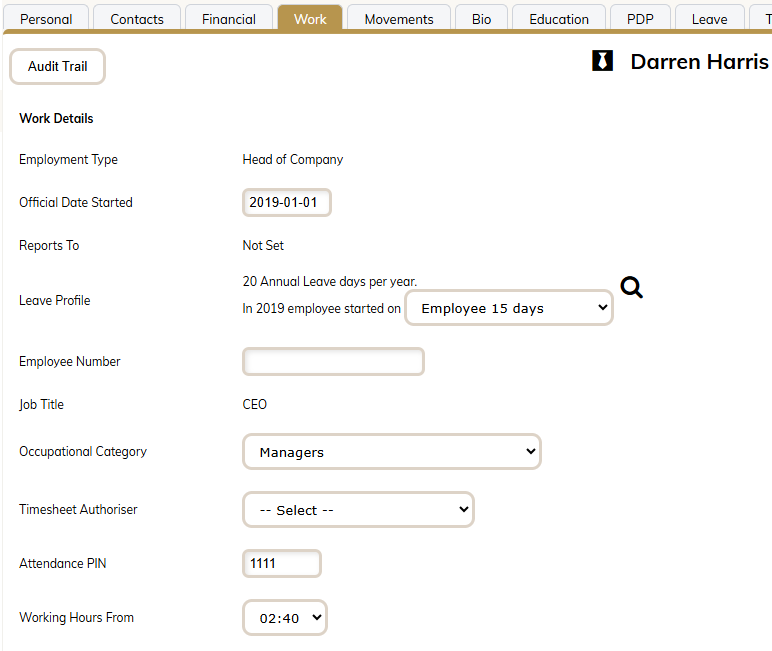Go to the Financial tab
Screen dimensions: 772x651
pos(229,18)
